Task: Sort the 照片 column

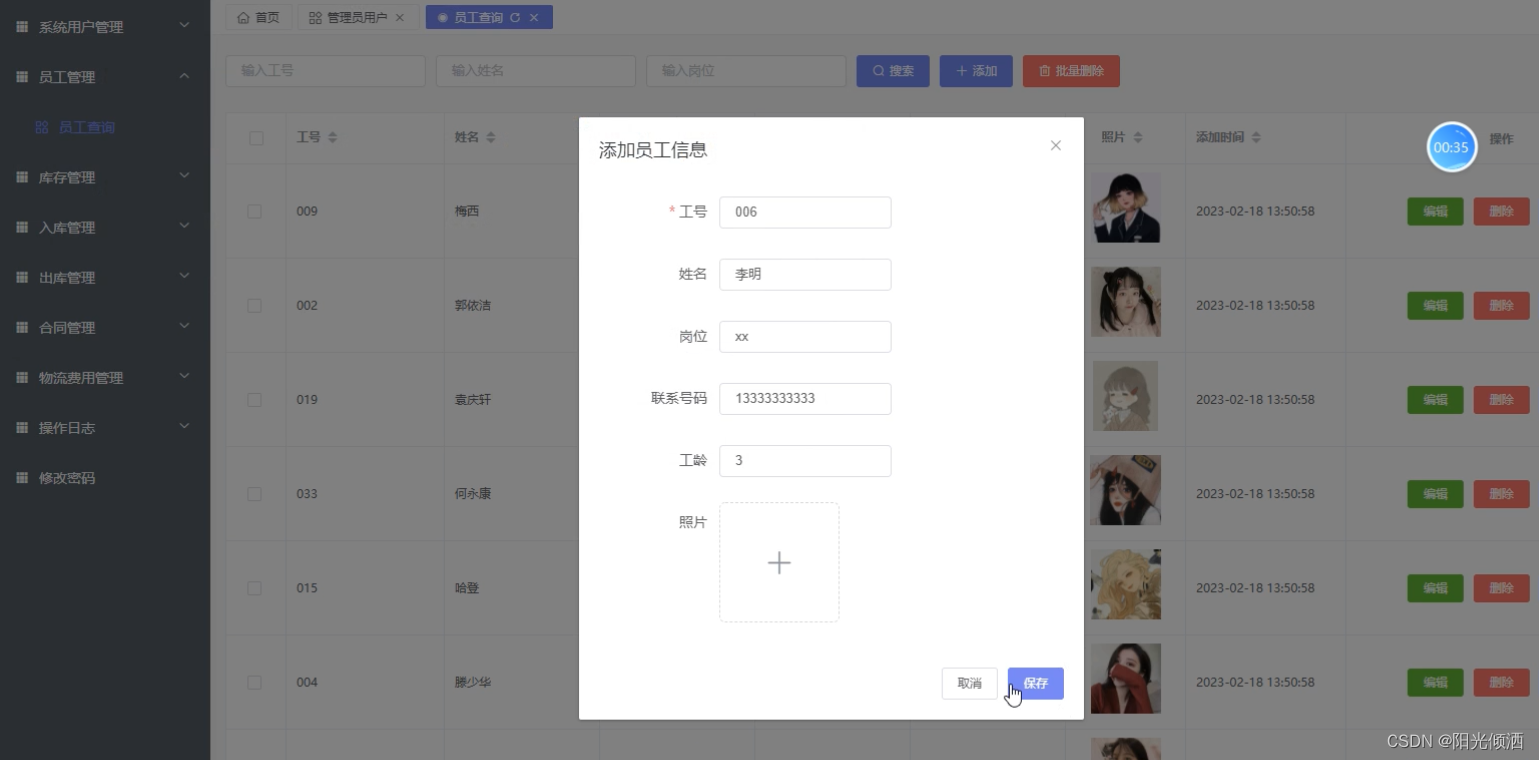Action: coord(1137,137)
